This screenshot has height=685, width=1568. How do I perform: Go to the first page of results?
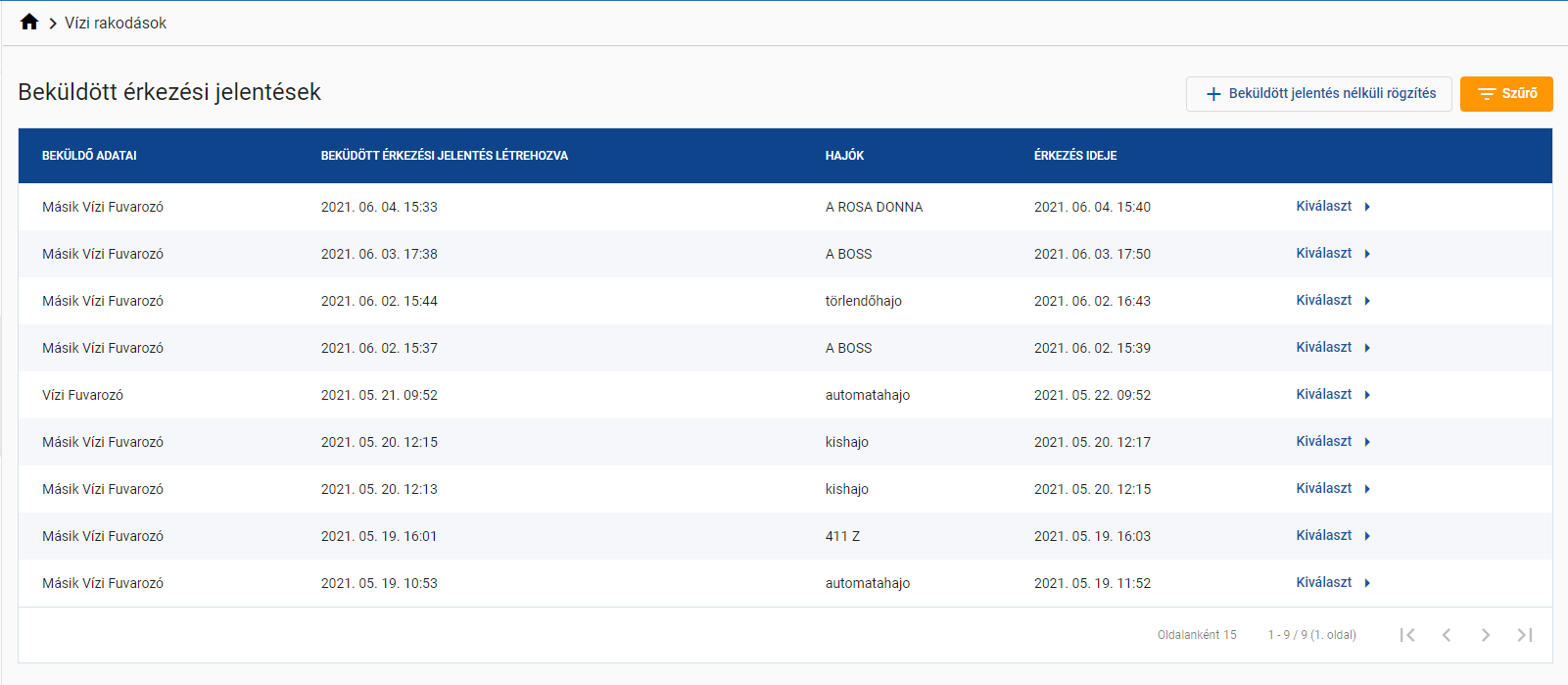(x=1407, y=635)
